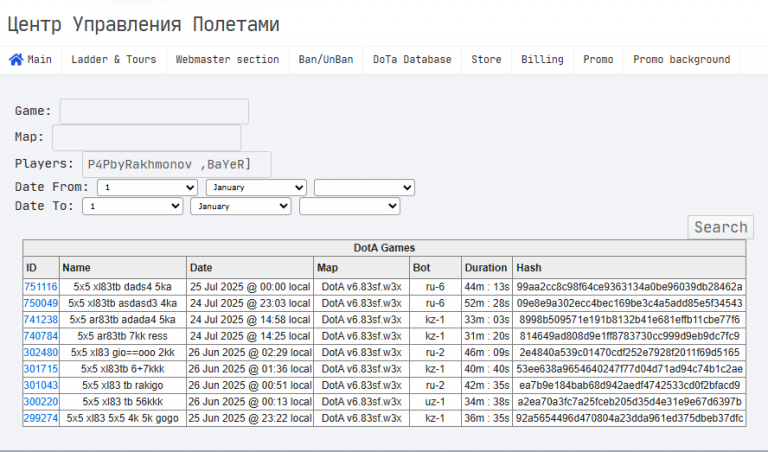Open game ID 299274 link
This screenshot has height=452, width=768.
pos(41,419)
